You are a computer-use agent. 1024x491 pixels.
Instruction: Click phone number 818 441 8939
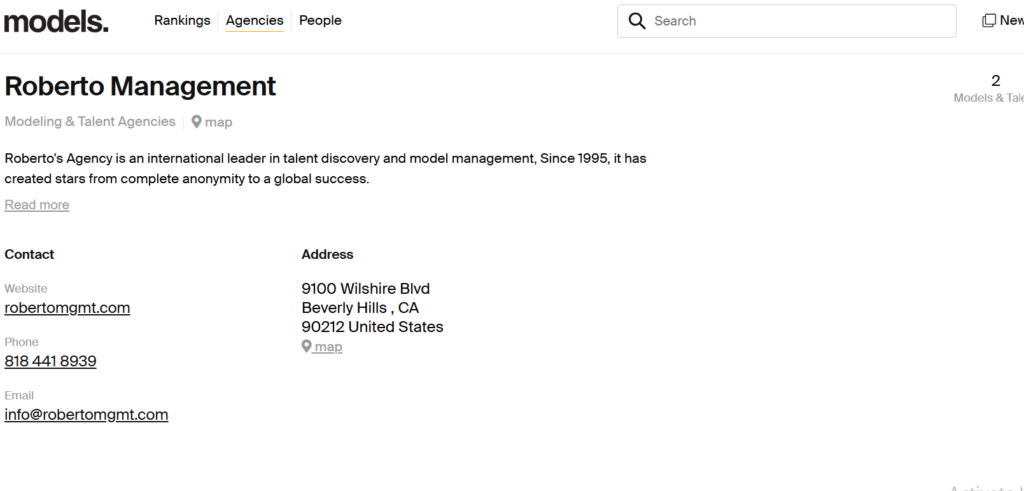50,361
